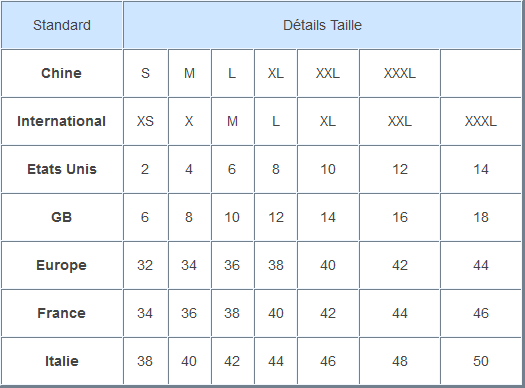Image resolution: width=525 pixels, height=388 pixels.
Task: Click the Chine row label
Action: pos(62,73)
